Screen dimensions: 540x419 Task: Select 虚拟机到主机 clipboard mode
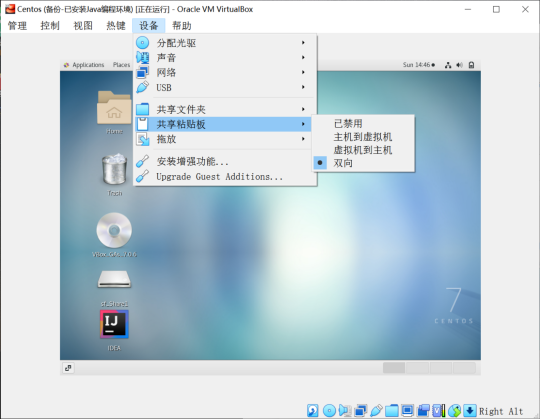[363, 150]
